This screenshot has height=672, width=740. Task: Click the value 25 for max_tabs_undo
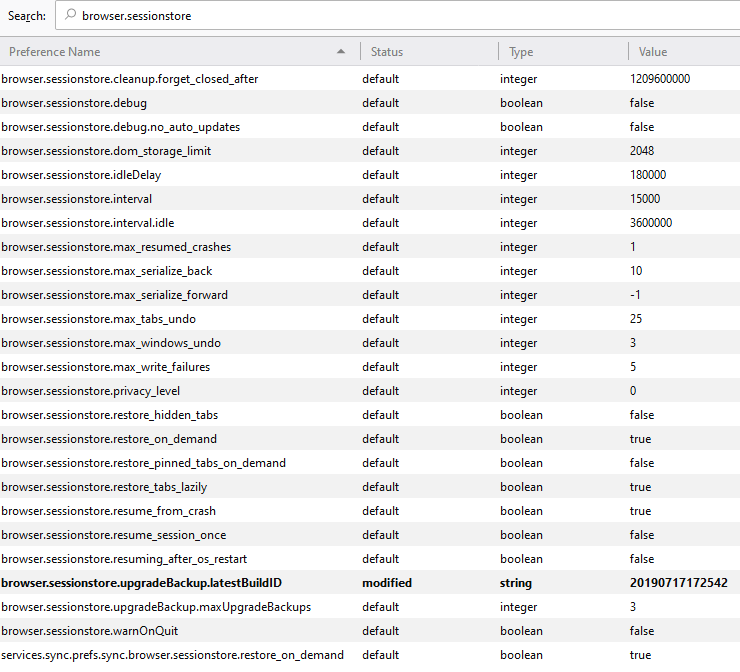click(636, 319)
